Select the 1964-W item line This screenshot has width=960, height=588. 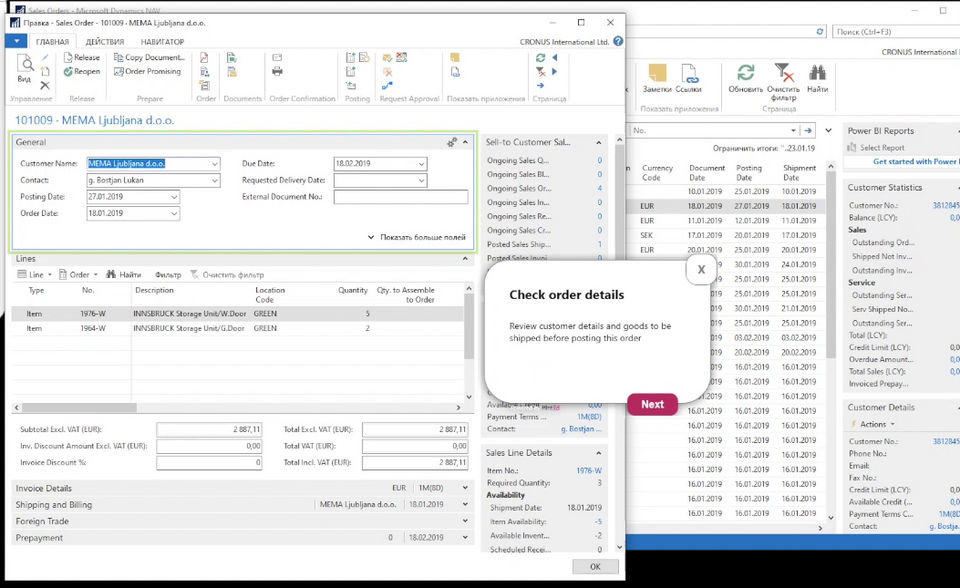coord(238,328)
